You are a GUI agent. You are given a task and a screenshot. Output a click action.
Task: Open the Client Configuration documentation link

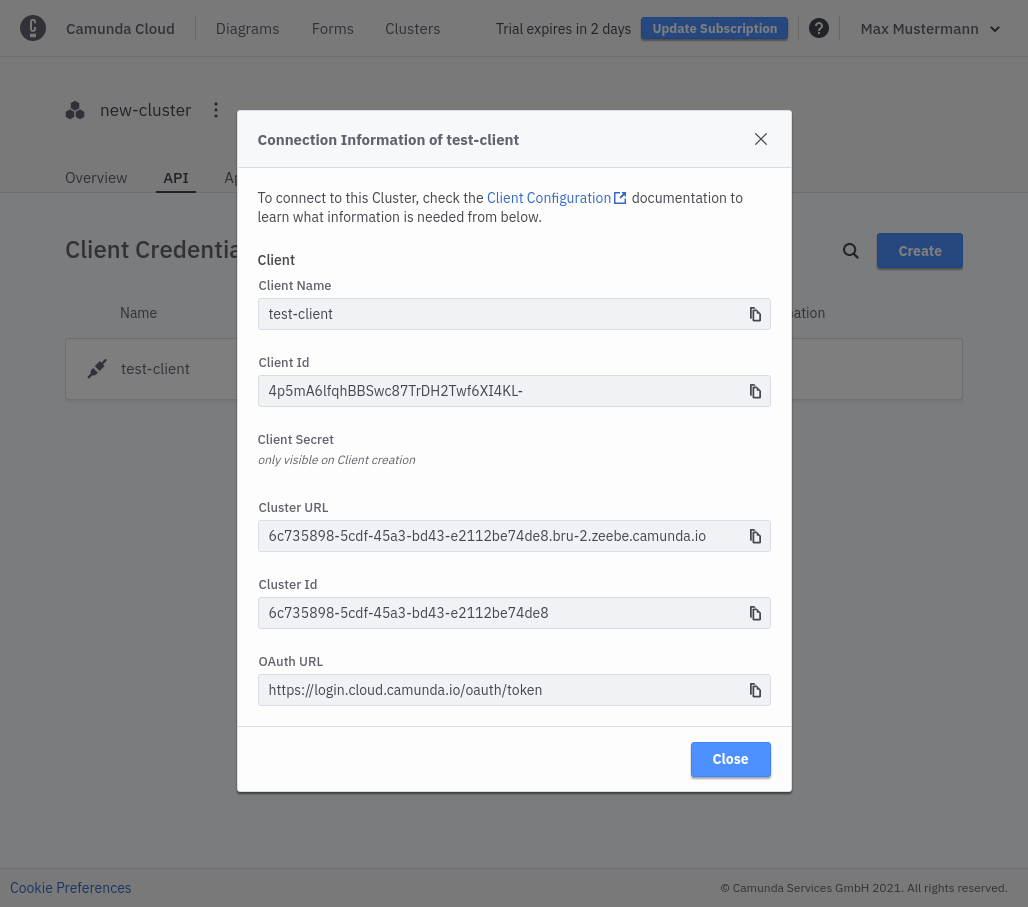point(550,198)
